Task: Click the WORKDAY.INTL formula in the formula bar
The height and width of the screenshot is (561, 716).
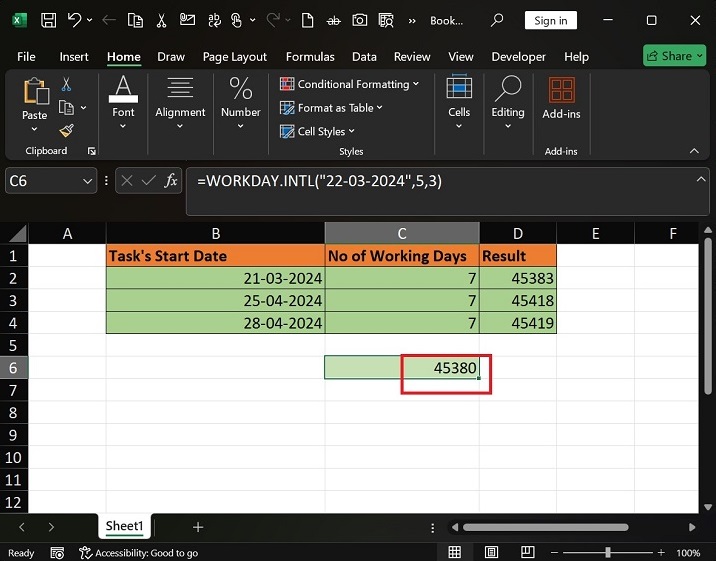Action: pos(319,181)
